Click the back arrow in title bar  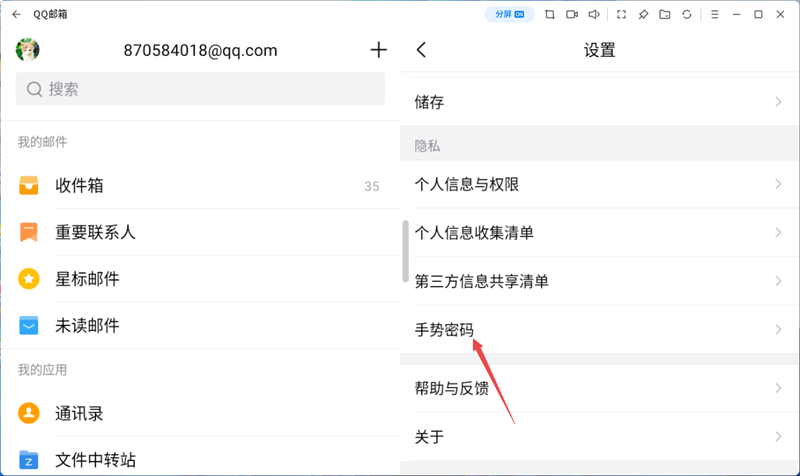(16, 15)
